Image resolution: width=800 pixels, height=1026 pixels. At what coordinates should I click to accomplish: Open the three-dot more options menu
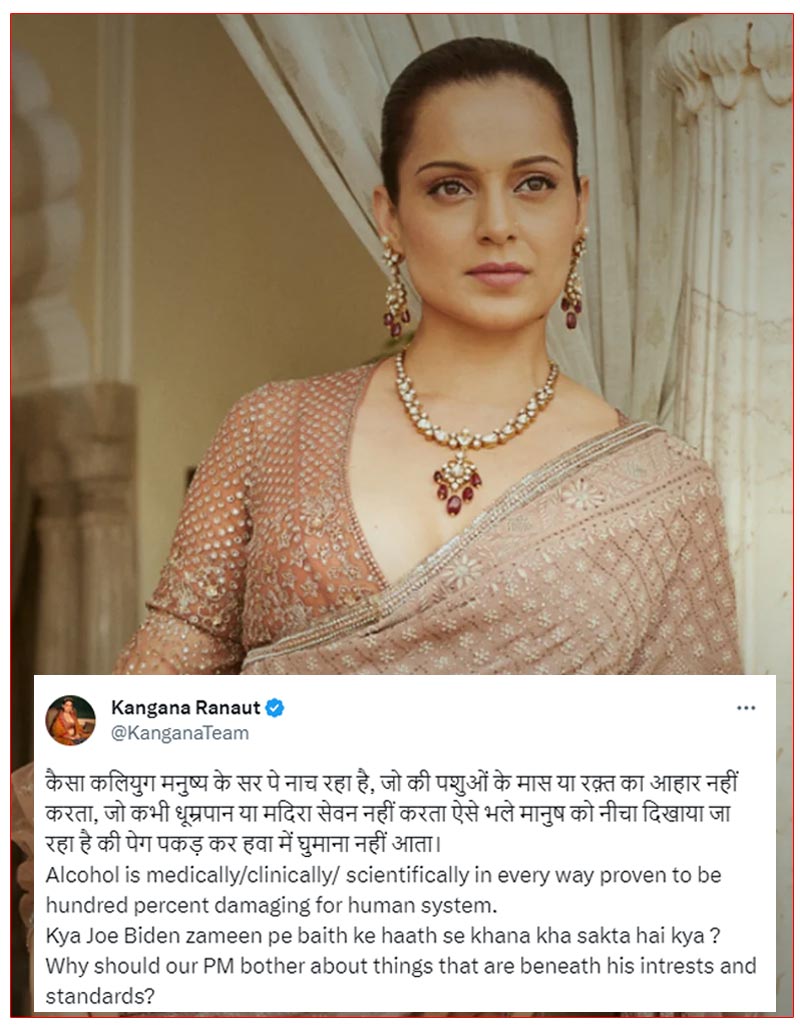tap(746, 708)
